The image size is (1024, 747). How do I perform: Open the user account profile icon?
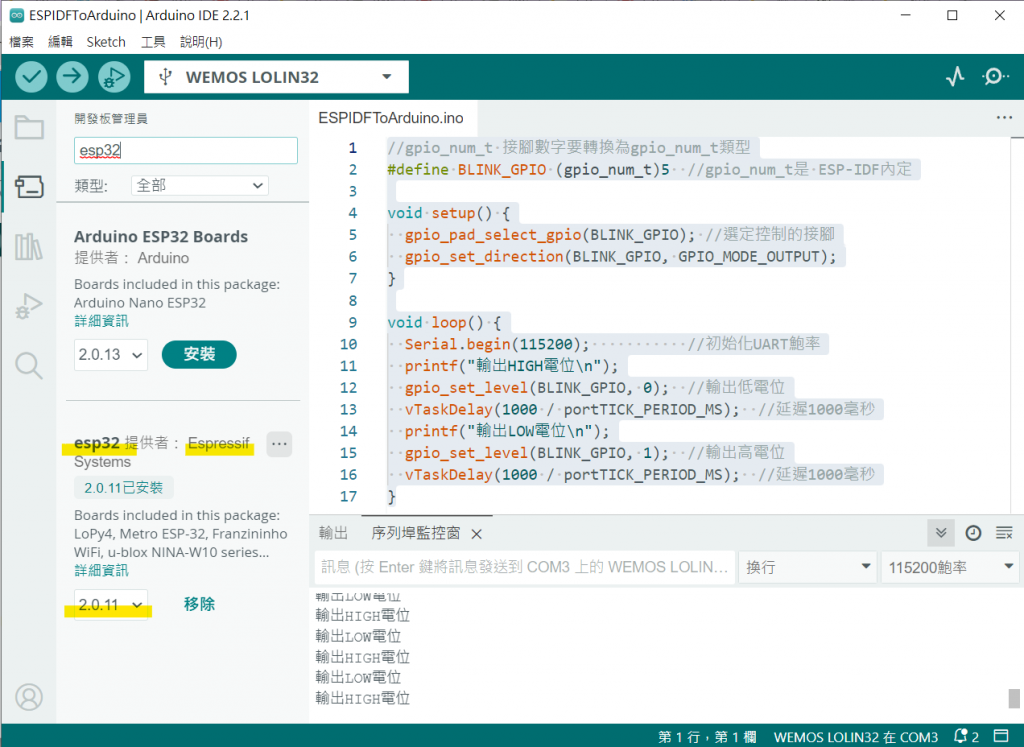coord(29,697)
